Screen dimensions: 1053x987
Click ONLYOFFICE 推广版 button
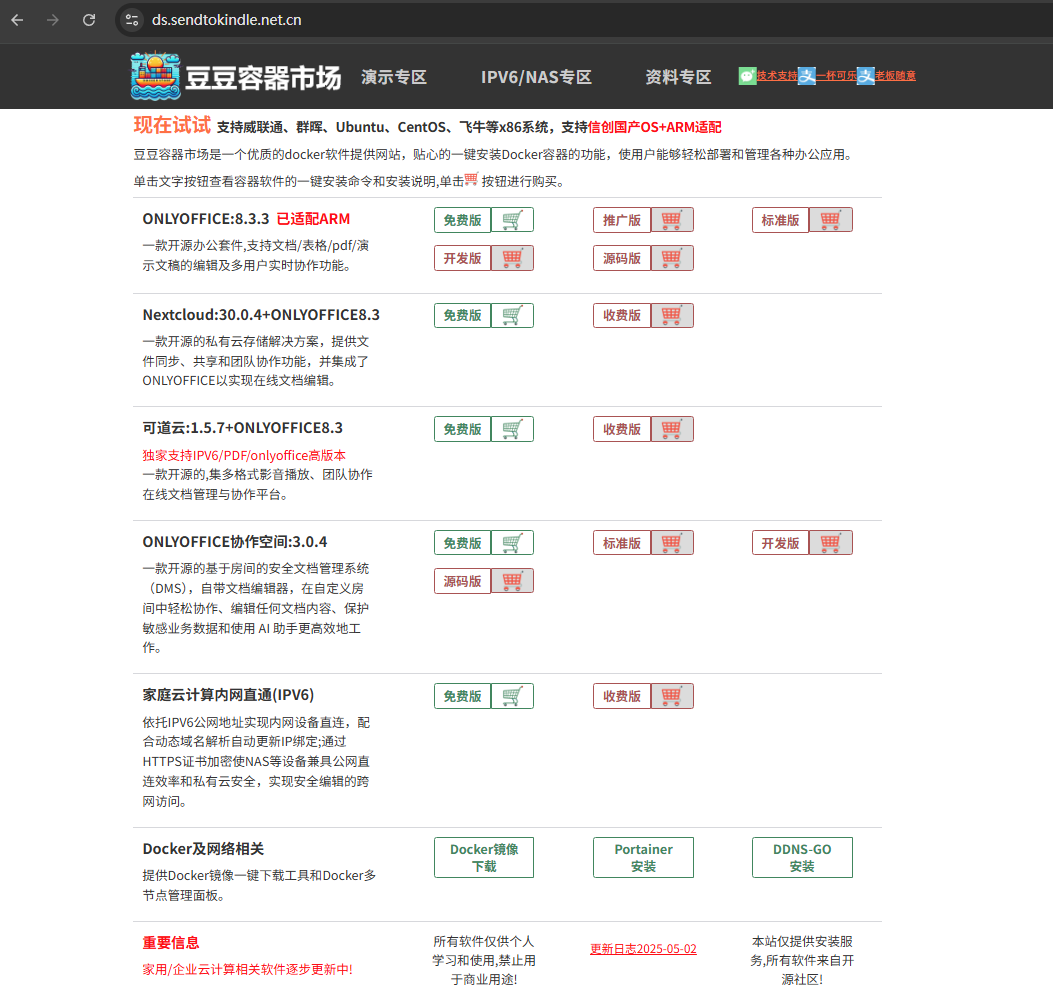(x=622, y=220)
